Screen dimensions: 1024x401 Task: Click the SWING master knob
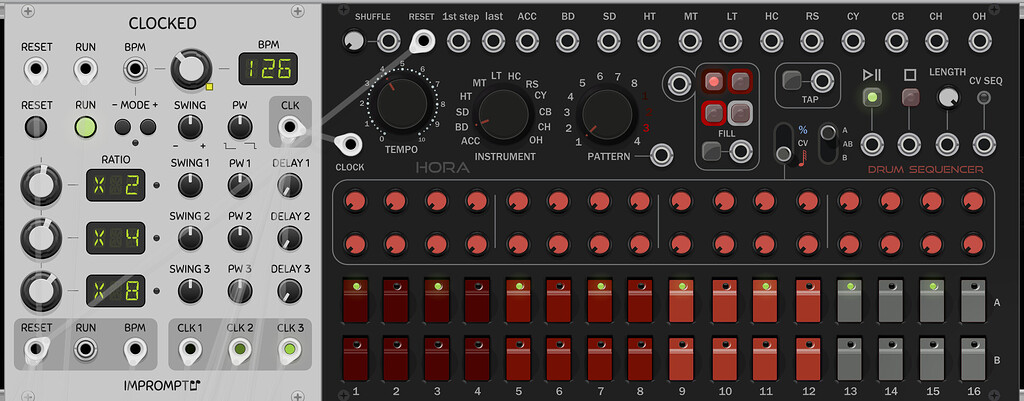coord(190,127)
